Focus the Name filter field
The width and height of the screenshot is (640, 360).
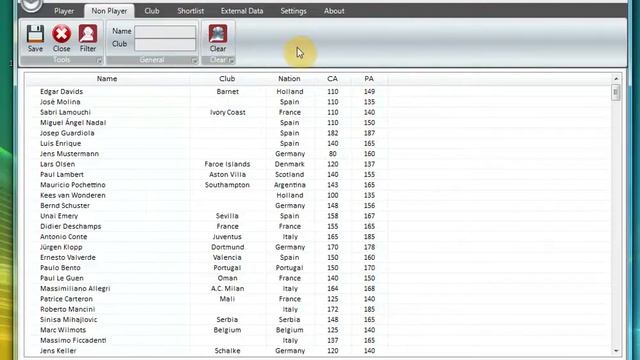click(x=165, y=31)
